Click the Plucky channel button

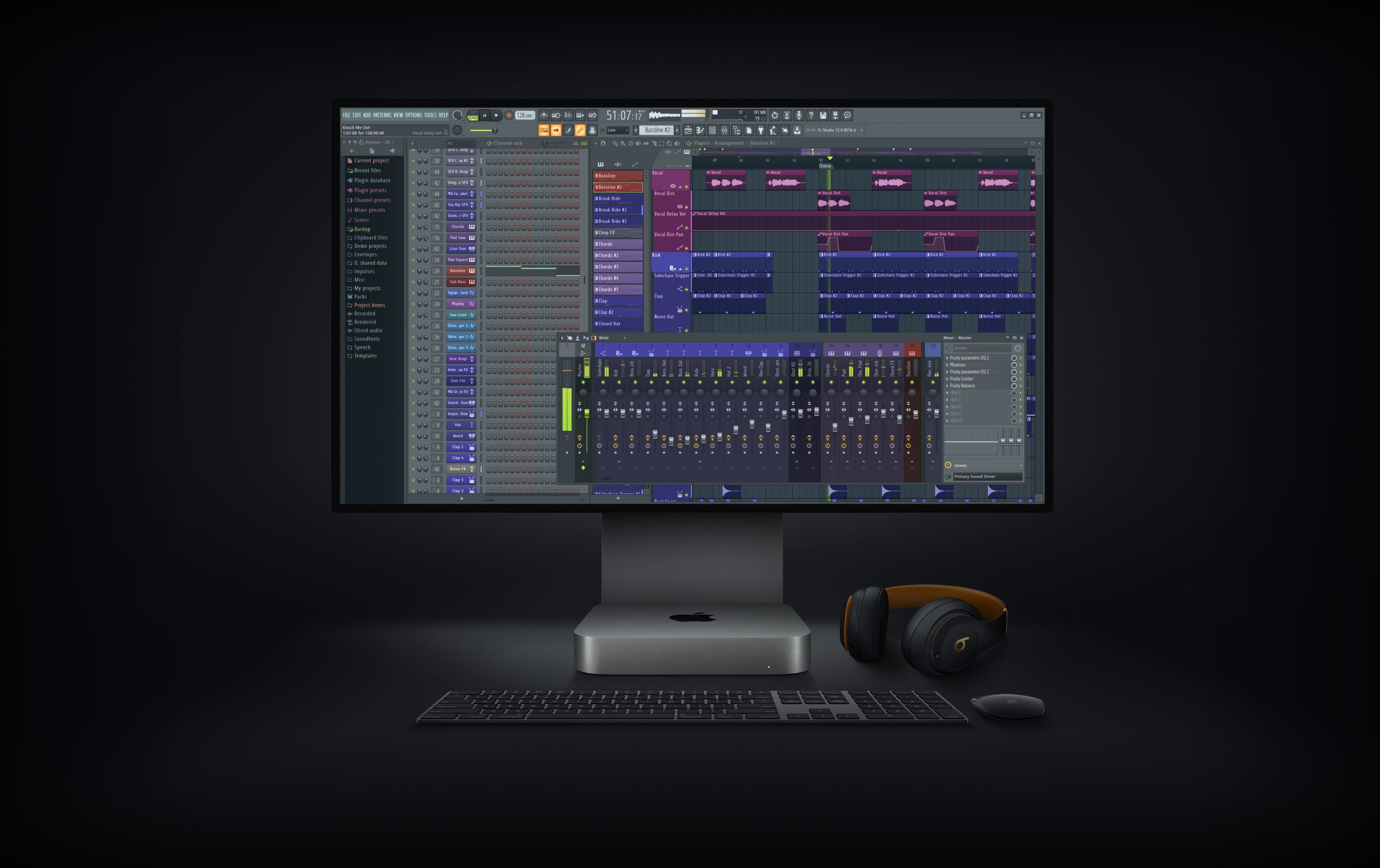click(x=461, y=304)
